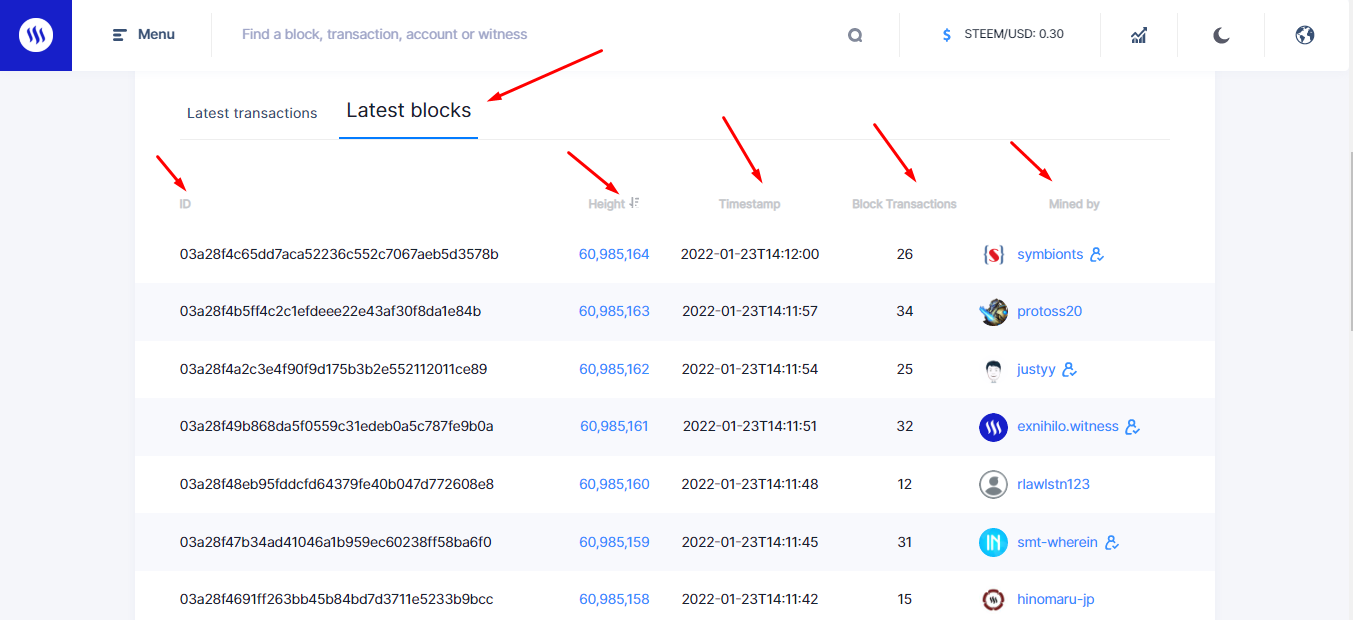The image size is (1353, 620).
Task: Click timestamp 2022-01-23T14:11:42
Action: (x=750, y=599)
